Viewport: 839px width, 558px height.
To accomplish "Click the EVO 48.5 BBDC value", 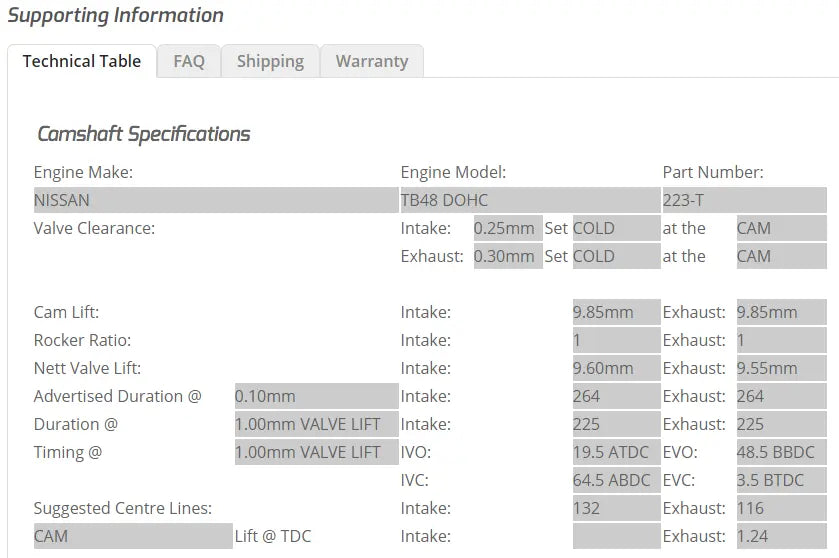I will click(781, 452).
